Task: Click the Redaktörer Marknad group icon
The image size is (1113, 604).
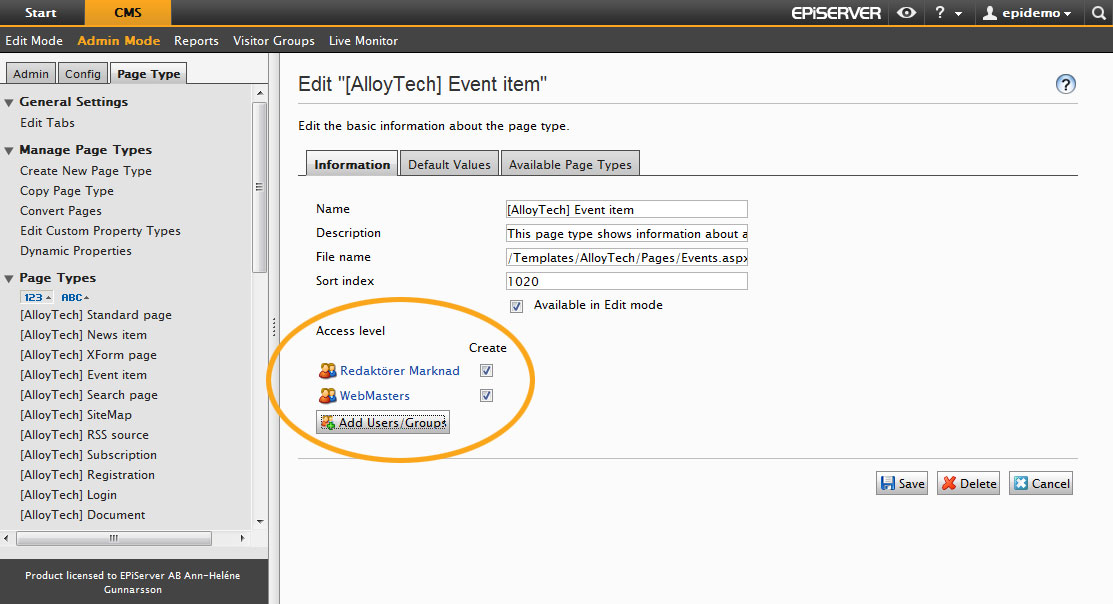Action: pyautogui.click(x=327, y=371)
